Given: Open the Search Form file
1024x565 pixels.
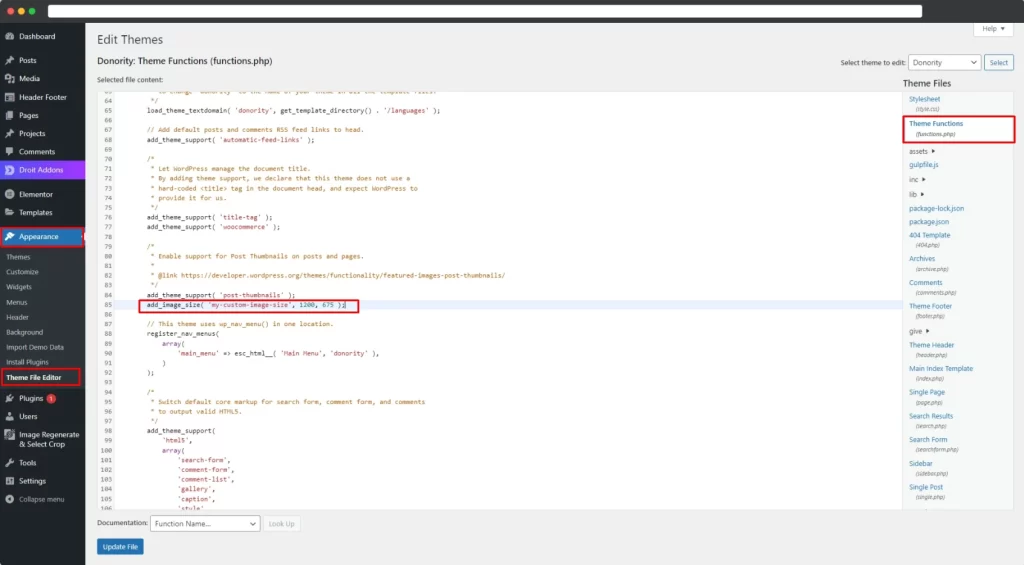Looking at the screenshot, I should (x=928, y=440).
